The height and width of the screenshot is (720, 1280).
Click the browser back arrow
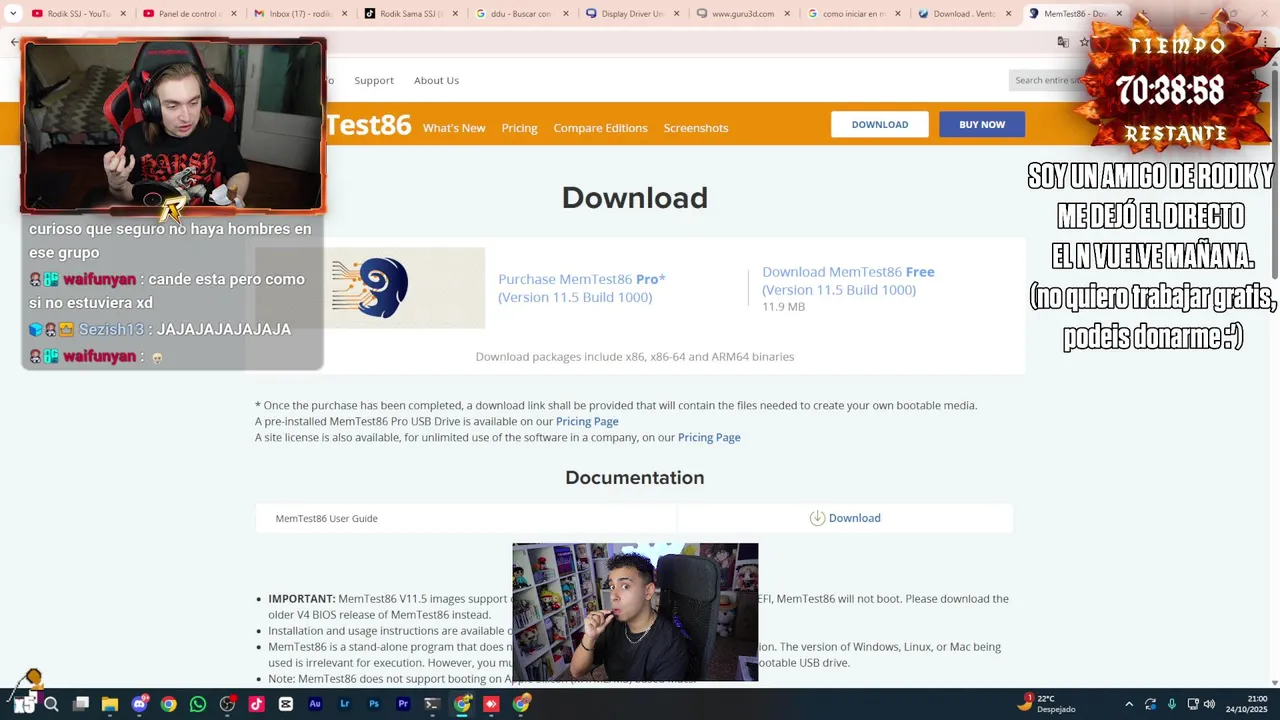(14, 42)
